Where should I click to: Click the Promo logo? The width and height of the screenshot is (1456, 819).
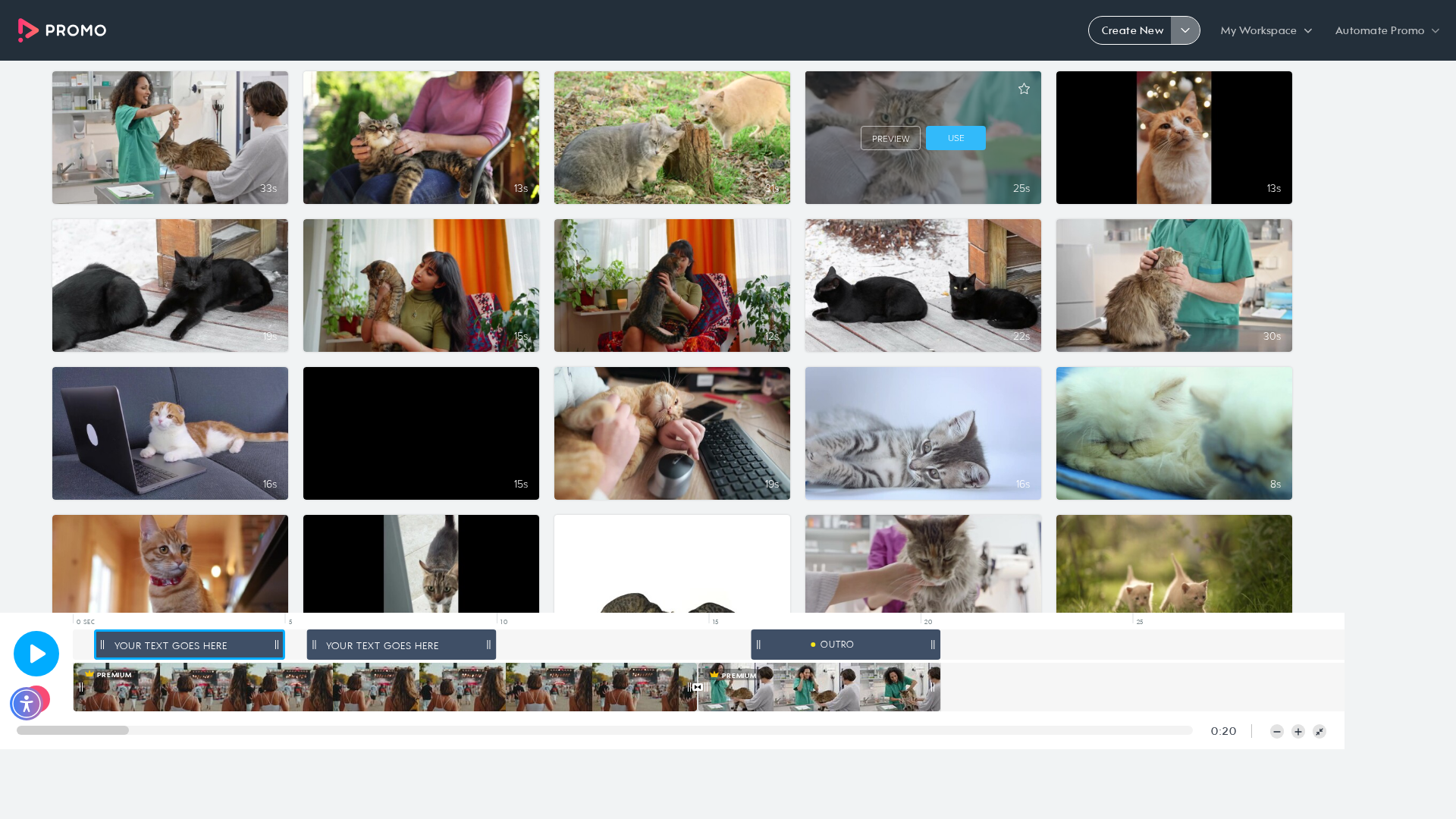point(62,30)
